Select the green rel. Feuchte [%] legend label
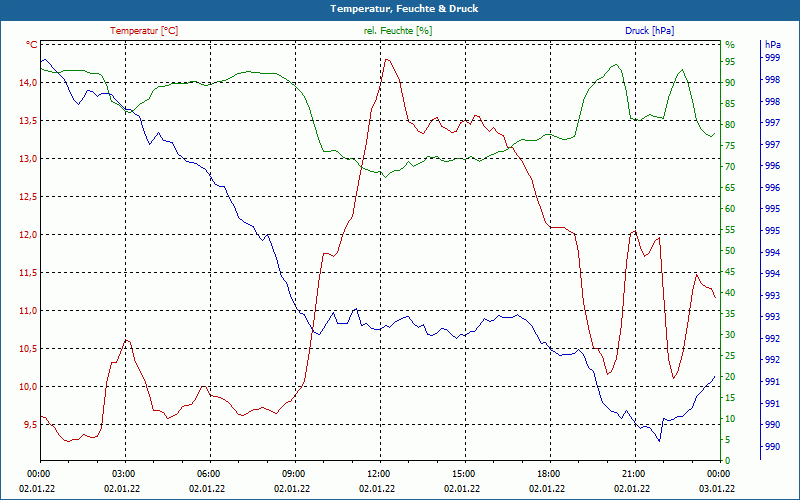The height and width of the screenshot is (500, 800). [397, 31]
